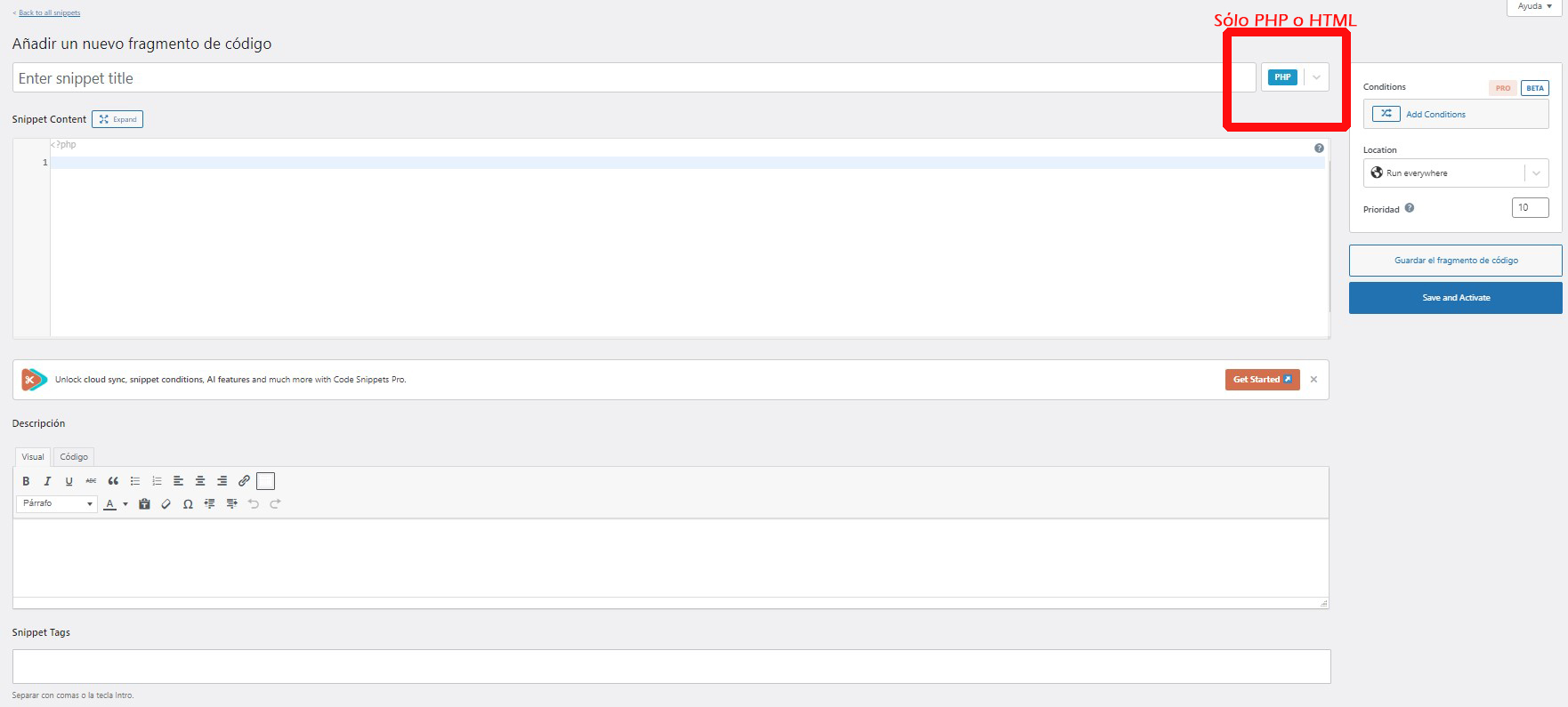Center align the description text
Screen dimensions: 1568x707
click(200, 481)
